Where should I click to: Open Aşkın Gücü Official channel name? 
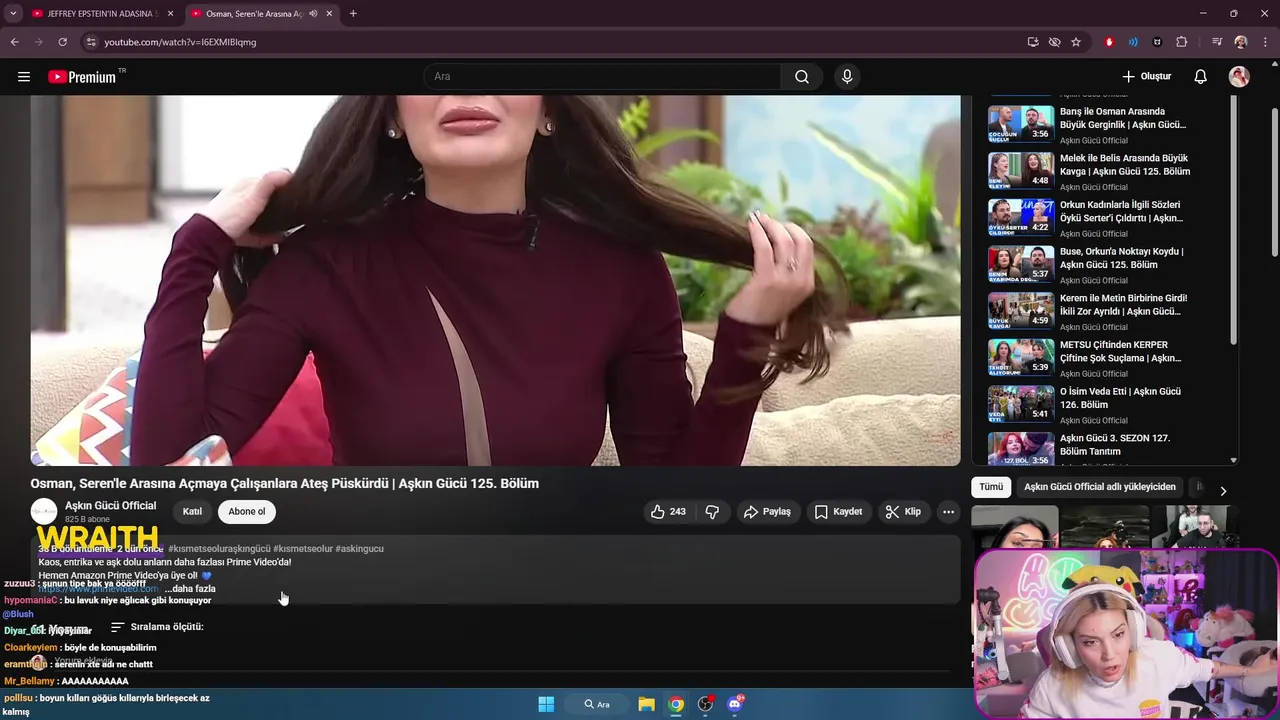tap(110, 506)
